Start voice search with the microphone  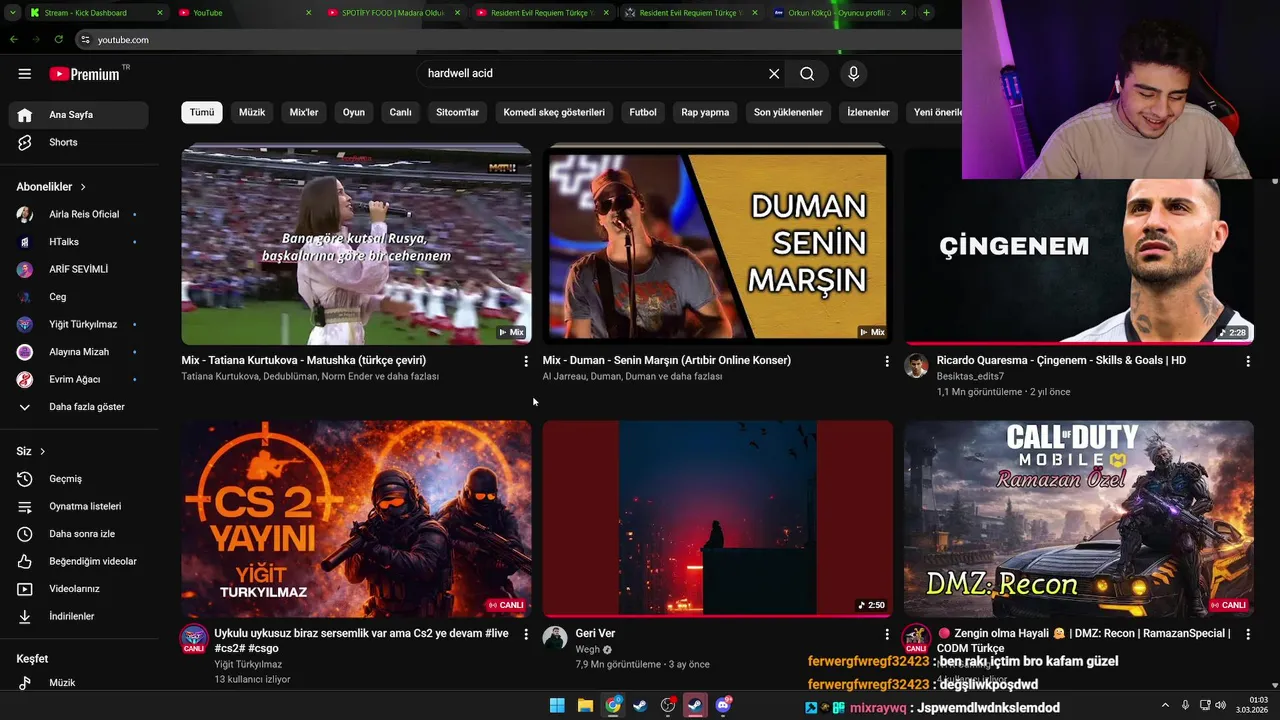(853, 73)
